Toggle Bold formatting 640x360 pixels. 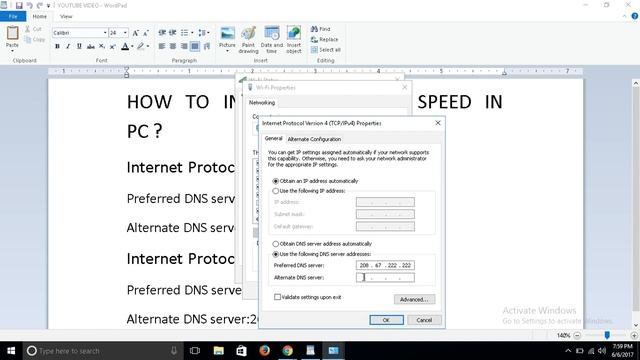(57, 47)
